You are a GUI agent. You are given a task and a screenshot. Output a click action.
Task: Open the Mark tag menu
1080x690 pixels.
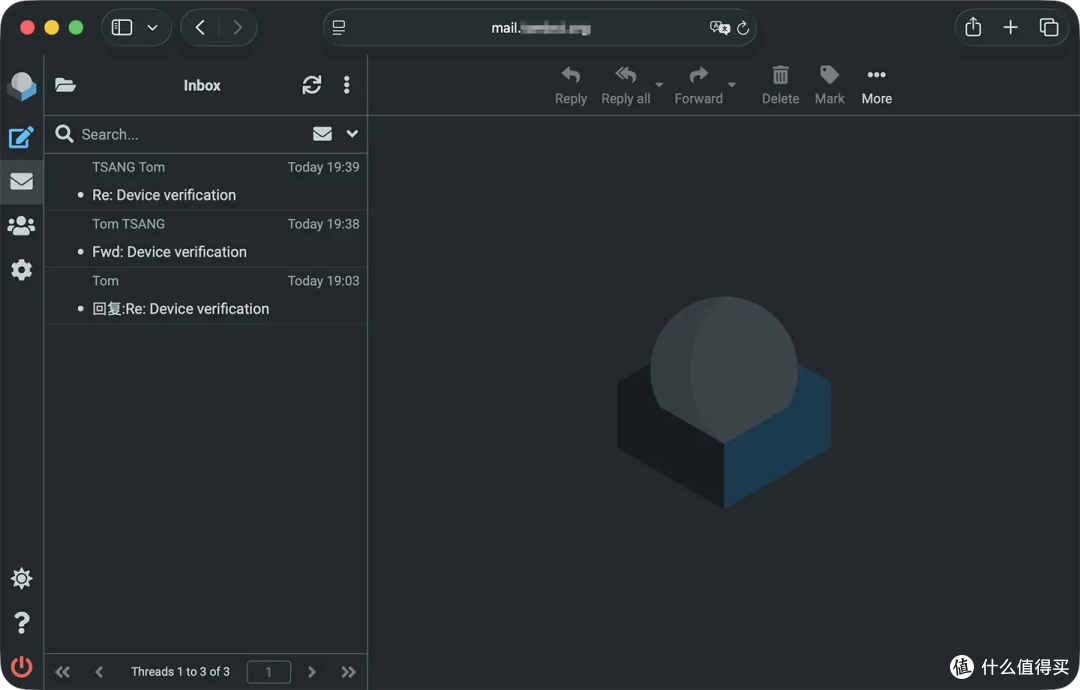pyautogui.click(x=829, y=85)
